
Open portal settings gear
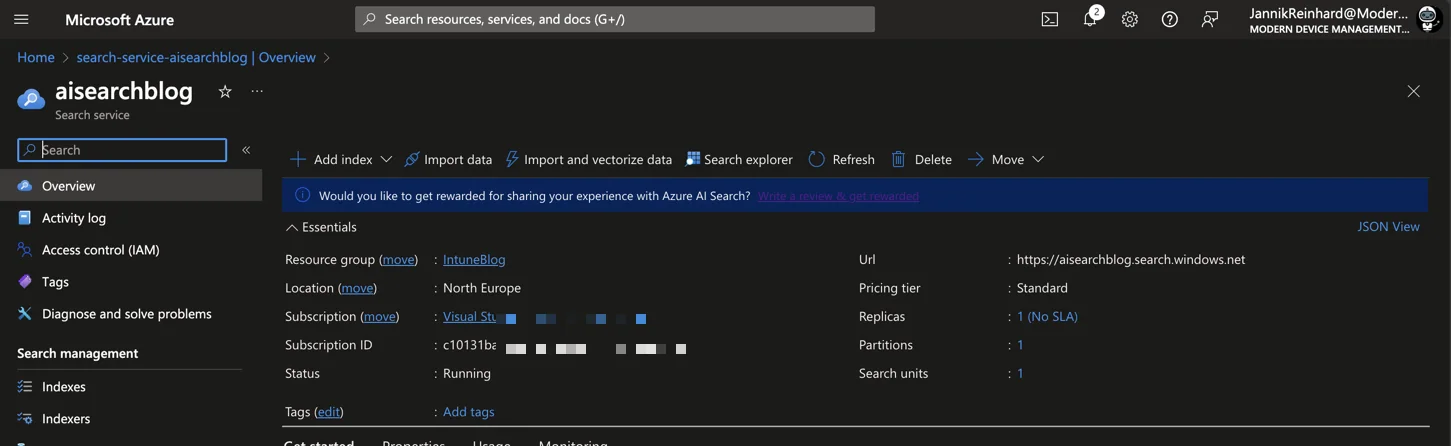point(1129,19)
